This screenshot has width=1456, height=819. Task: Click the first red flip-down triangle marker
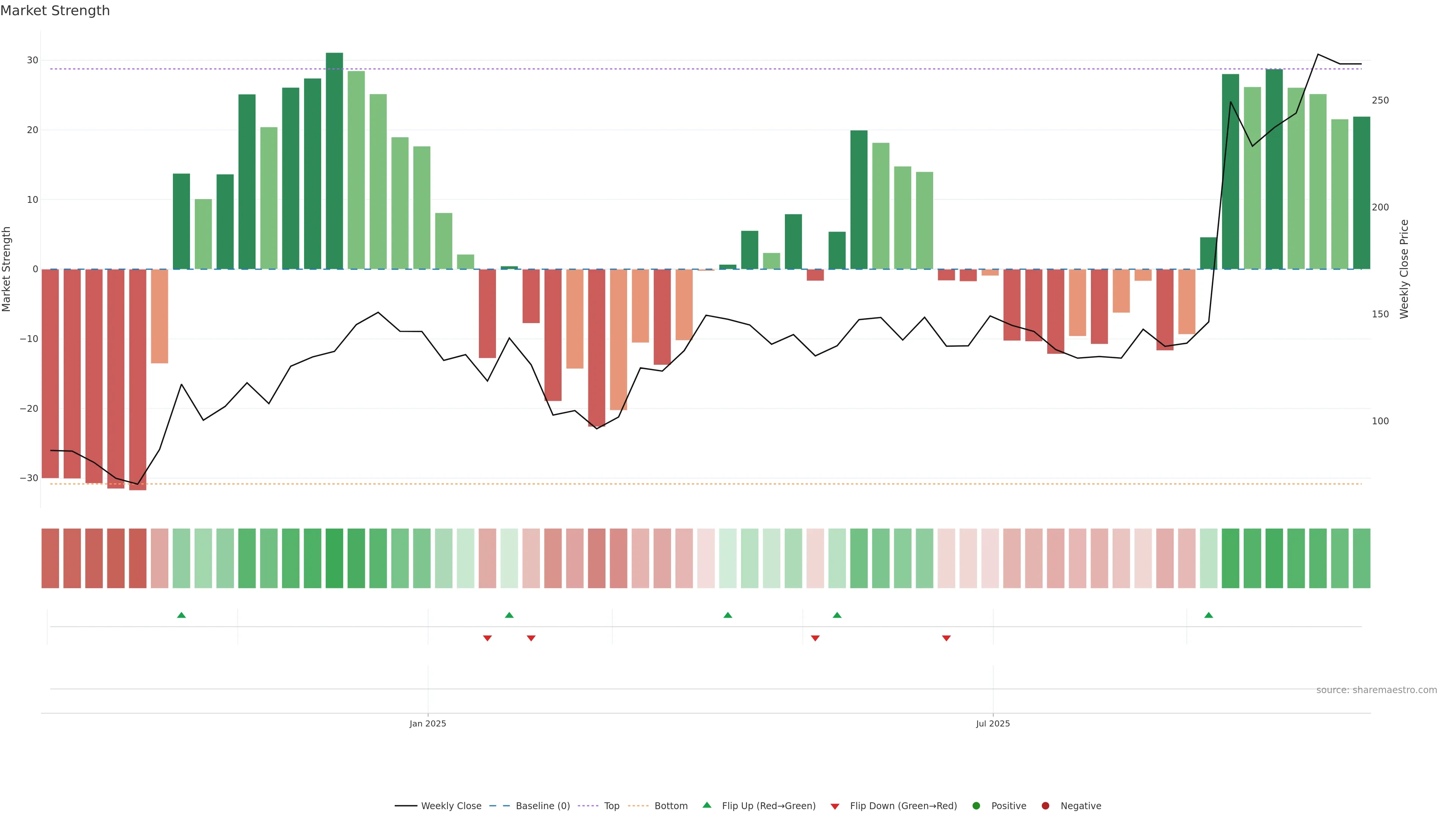(x=487, y=638)
